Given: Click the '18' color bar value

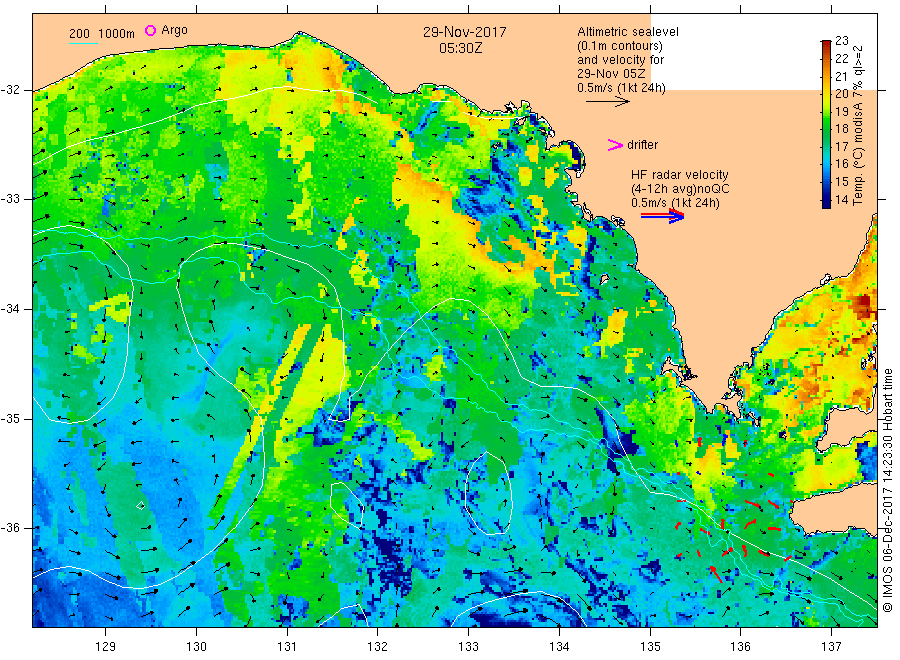Looking at the screenshot, I should coord(841,129).
